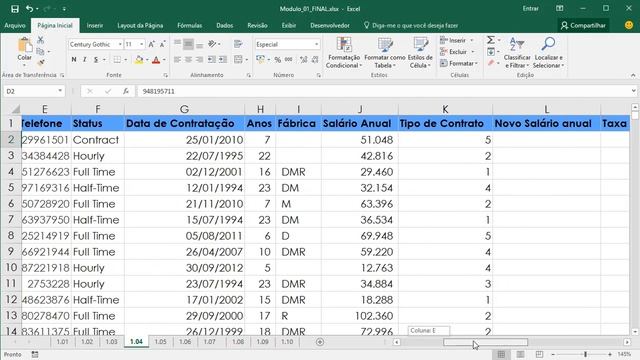The image size is (640, 360).
Task: Open Classificar e Filtrar menu
Action: click(517, 53)
